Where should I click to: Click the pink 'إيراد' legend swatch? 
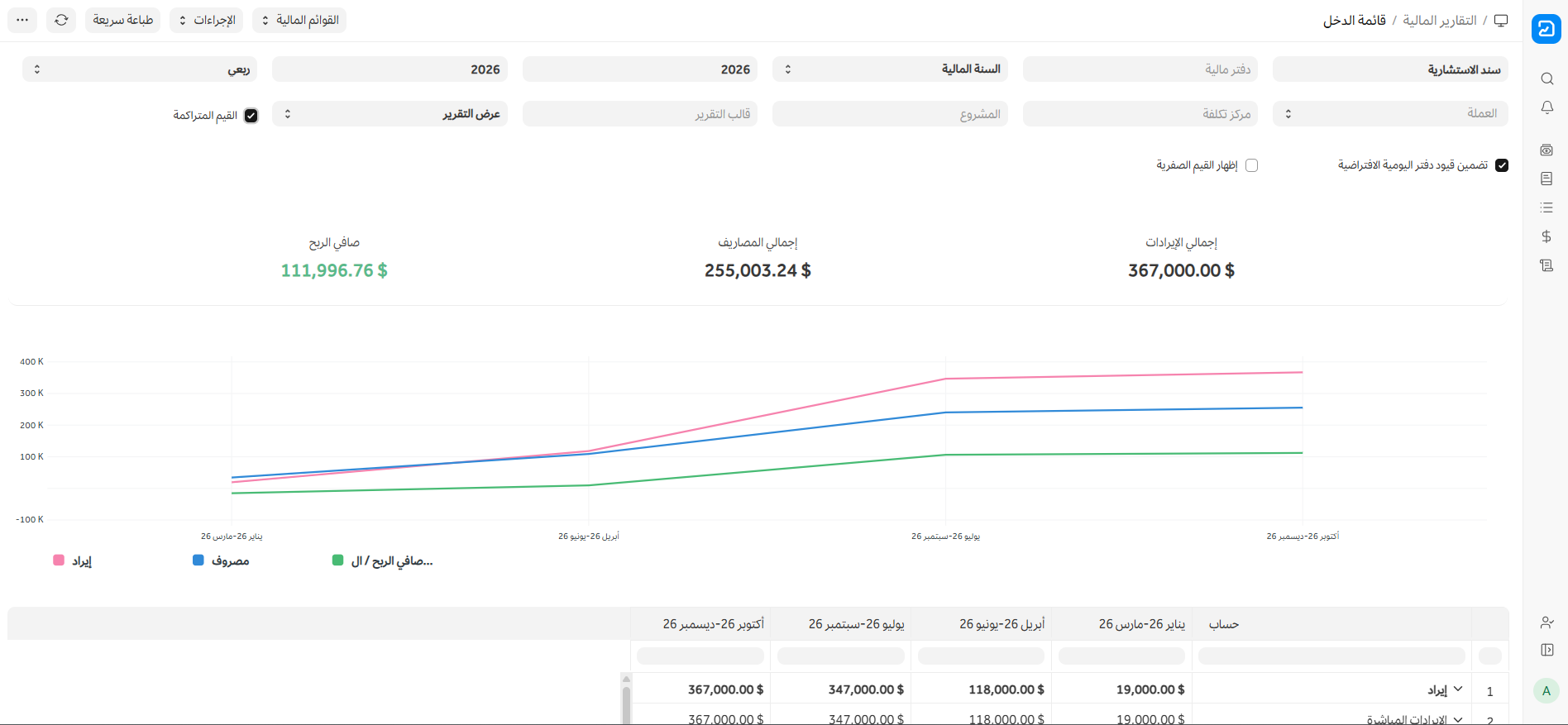tap(59, 560)
